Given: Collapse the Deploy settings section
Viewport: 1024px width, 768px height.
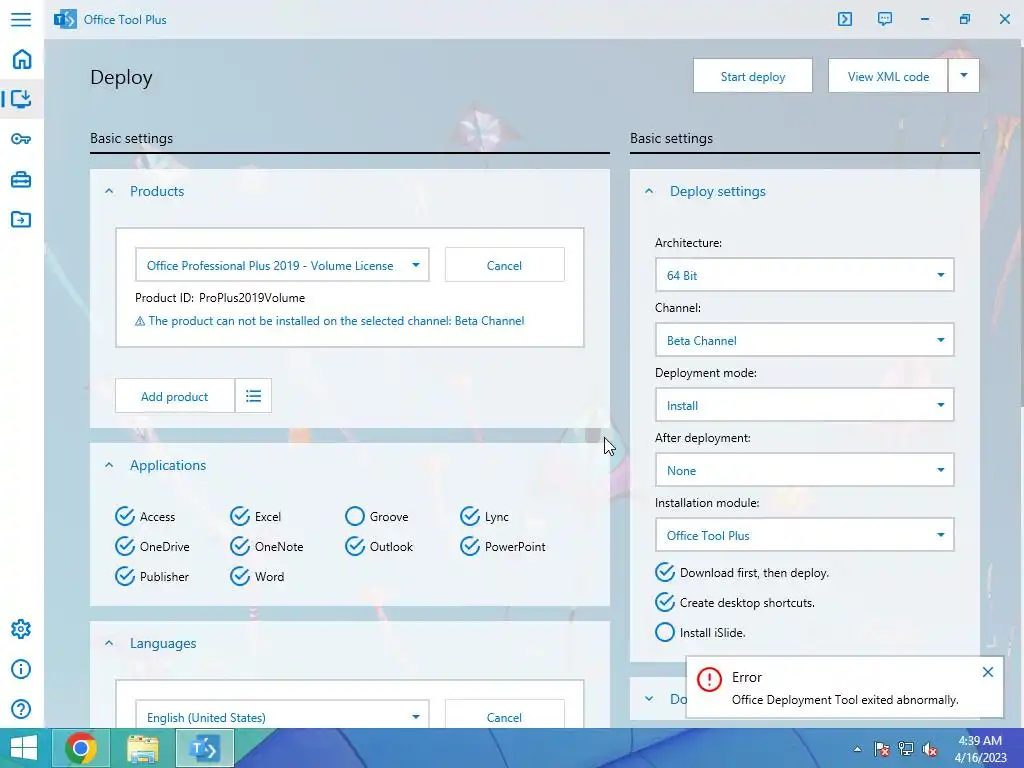Looking at the screenshot, I should [x=648, y=191].
